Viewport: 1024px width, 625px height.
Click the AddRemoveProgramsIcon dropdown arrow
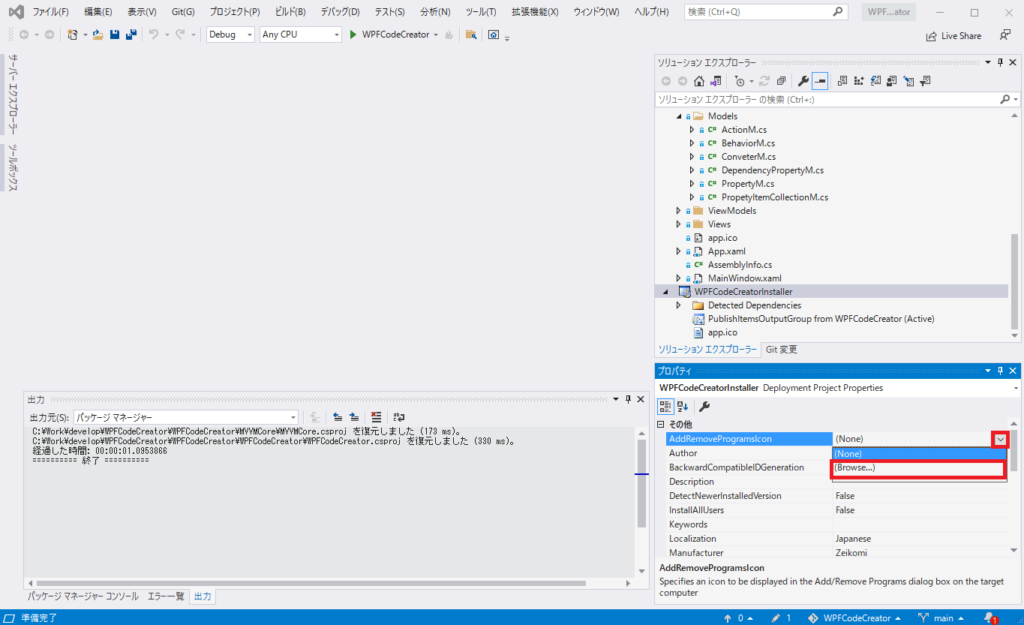point(1000,440)
